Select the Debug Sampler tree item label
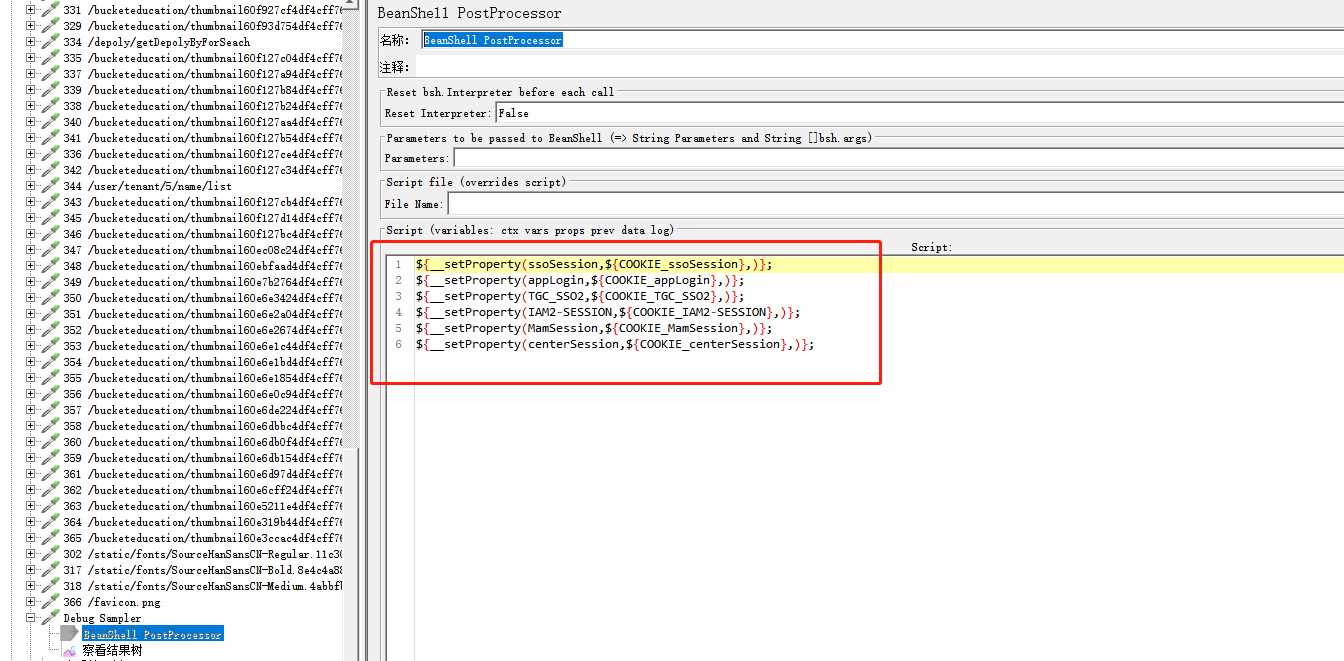This screenshot has width=1344, height=661. [x=102, y=618]
